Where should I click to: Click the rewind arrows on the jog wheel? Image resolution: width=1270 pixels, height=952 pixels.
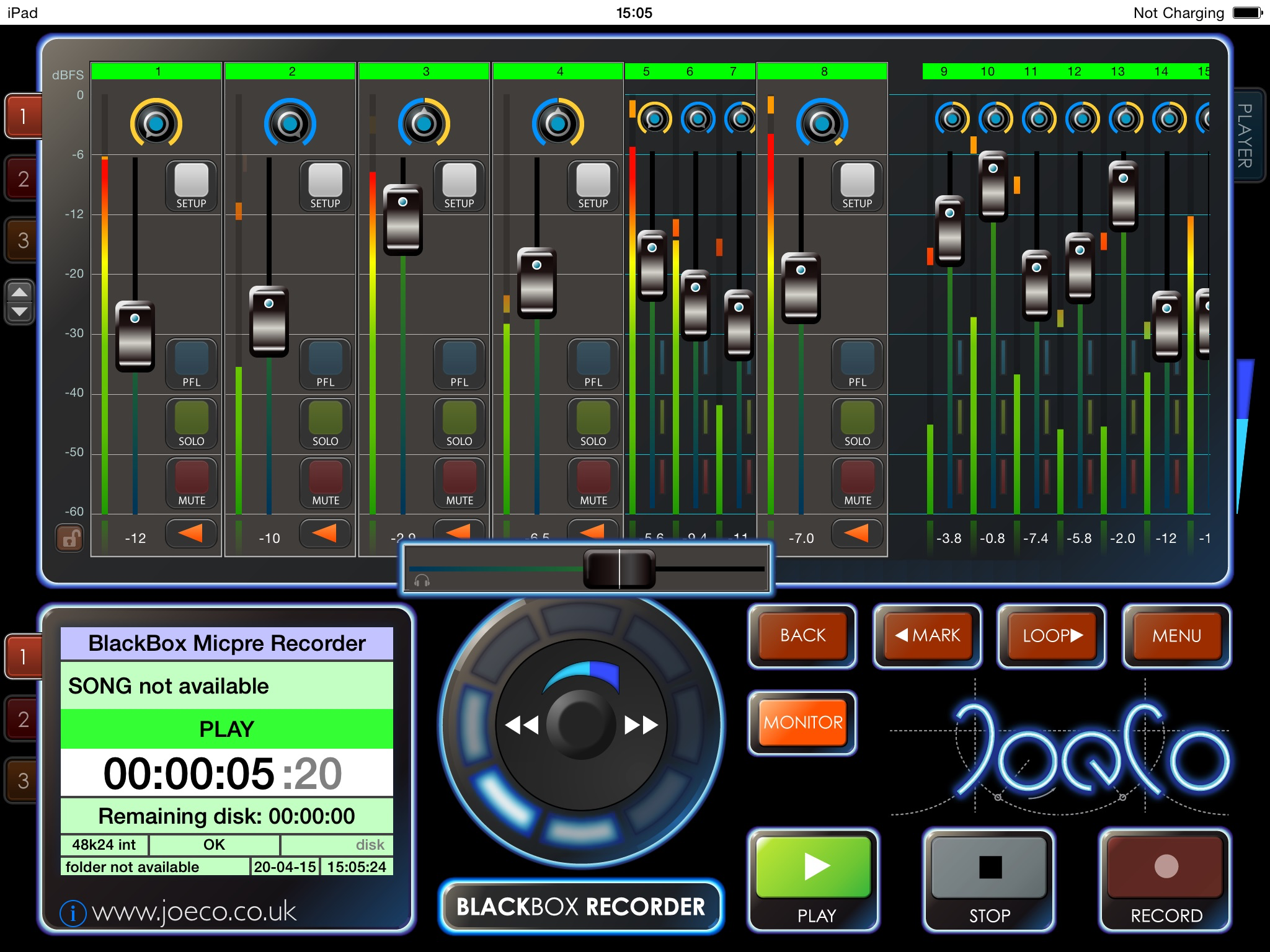click(522, 725)
